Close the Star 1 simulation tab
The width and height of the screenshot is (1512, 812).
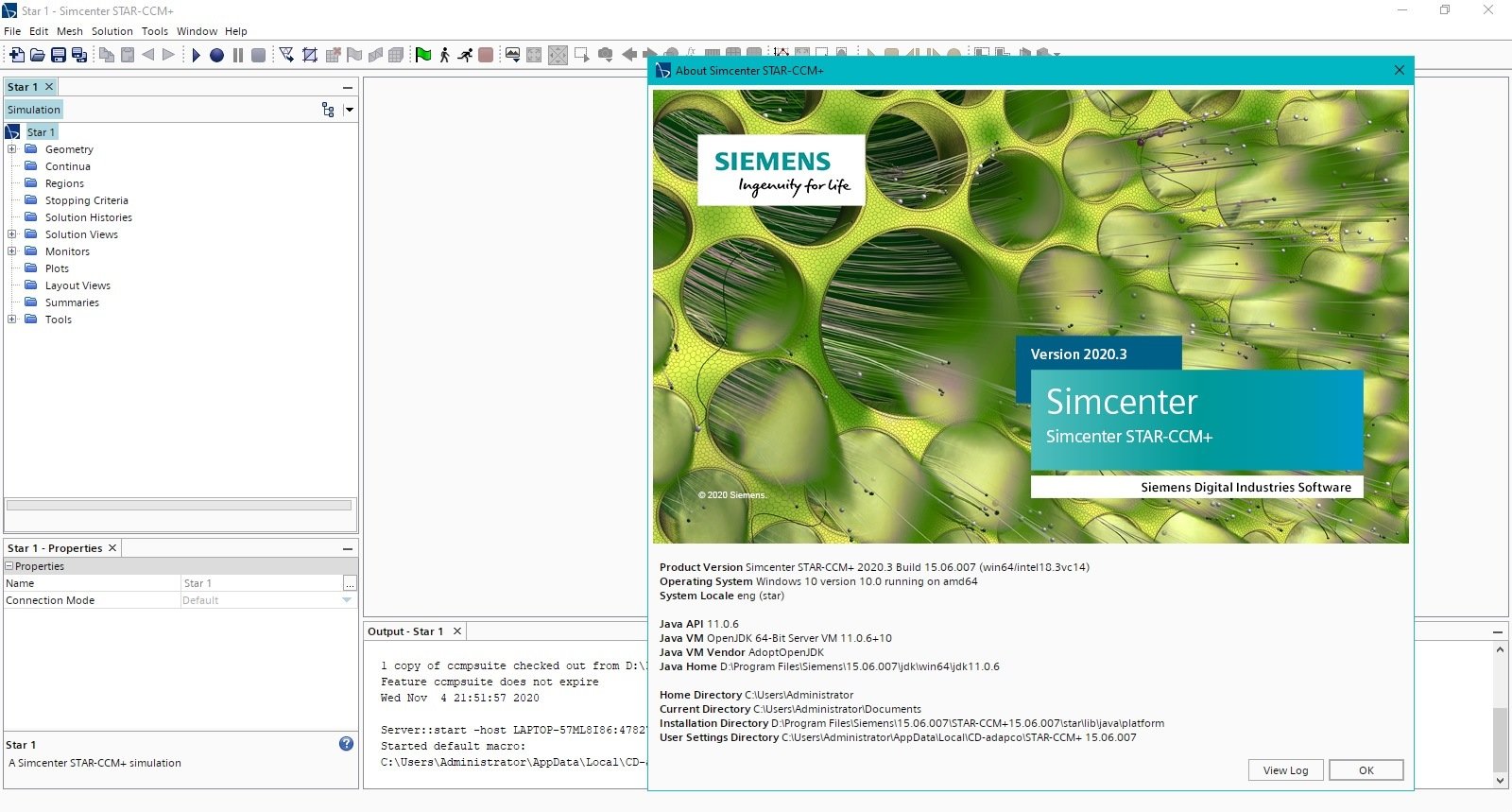[49, 87]
